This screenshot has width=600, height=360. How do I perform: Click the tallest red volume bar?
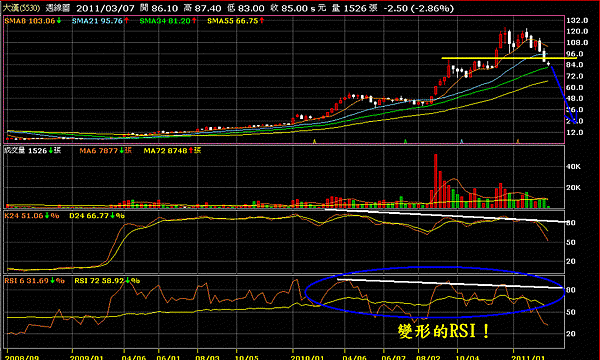pos(435,181)
